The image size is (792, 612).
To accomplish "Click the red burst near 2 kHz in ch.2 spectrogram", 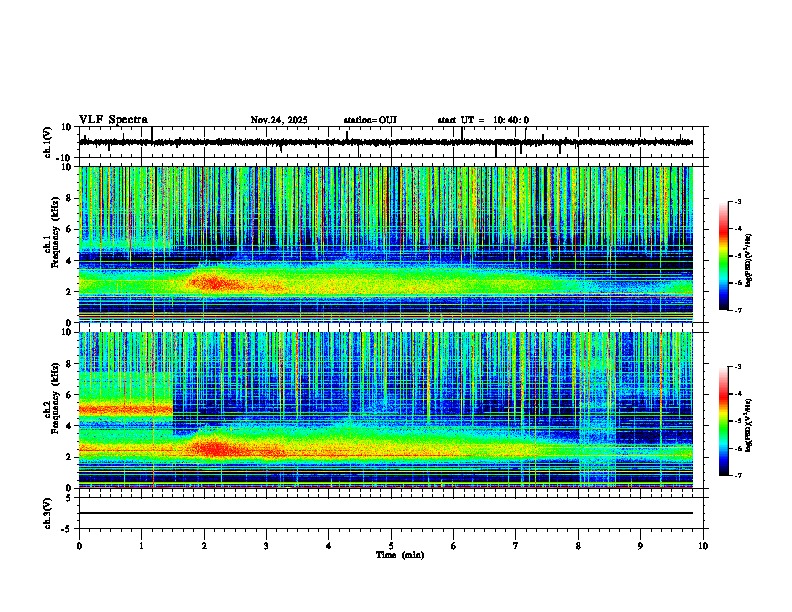I will tap(217, 448).
